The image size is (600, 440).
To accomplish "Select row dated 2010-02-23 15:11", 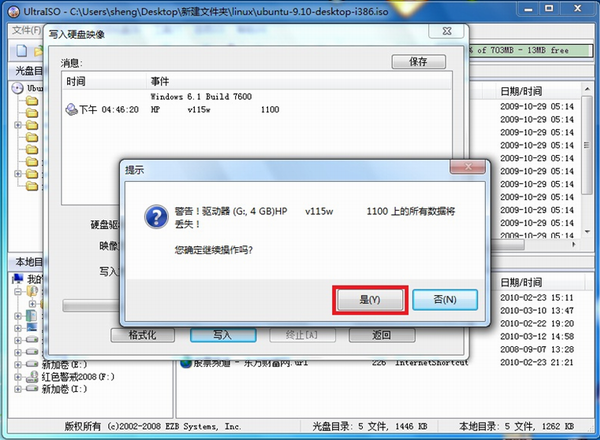I will coord(536,298).
